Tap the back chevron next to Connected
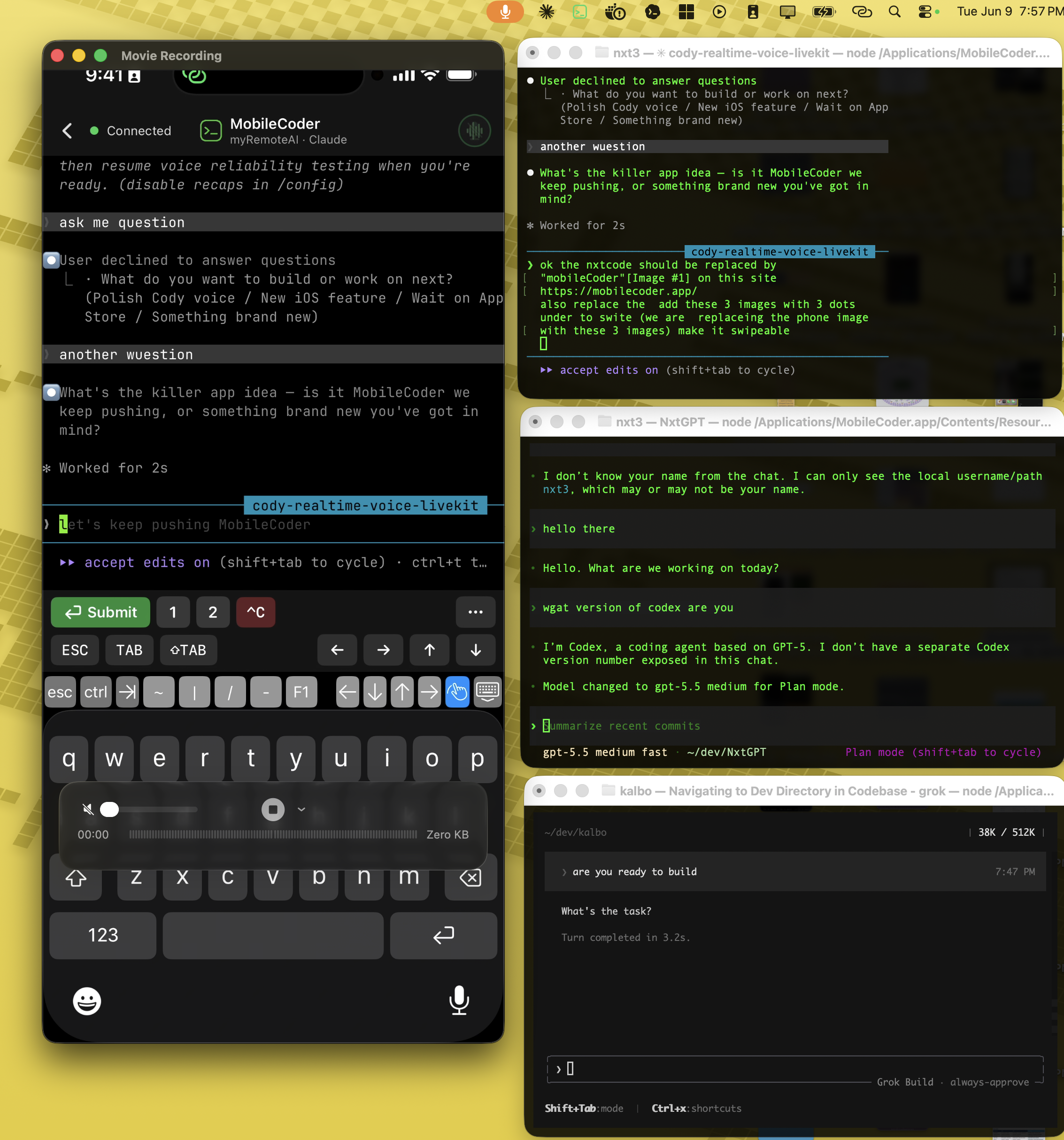This screenshot has height=1140, width=1064. pyautogui.click(x=67, y=131)
